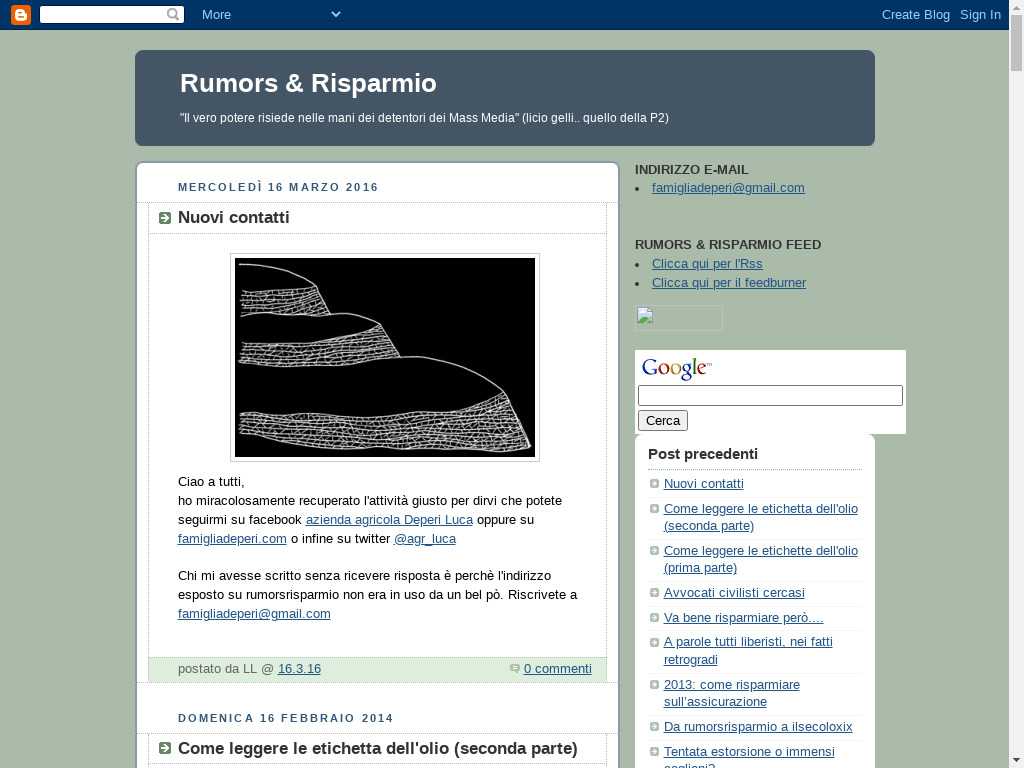Open the @agr_luca twitter link

[x=424, y=539]
